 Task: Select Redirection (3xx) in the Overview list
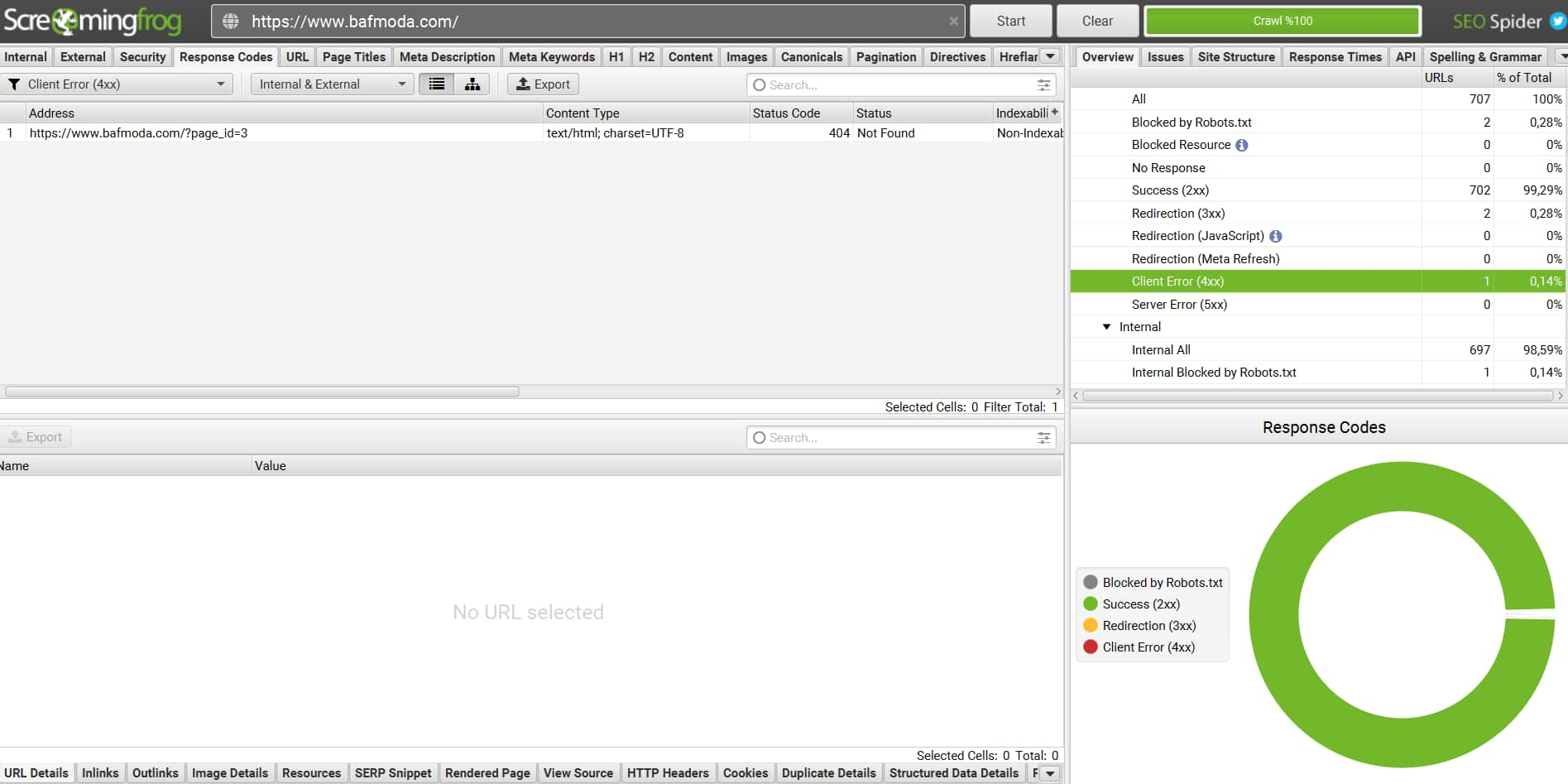coord(1317,214)
